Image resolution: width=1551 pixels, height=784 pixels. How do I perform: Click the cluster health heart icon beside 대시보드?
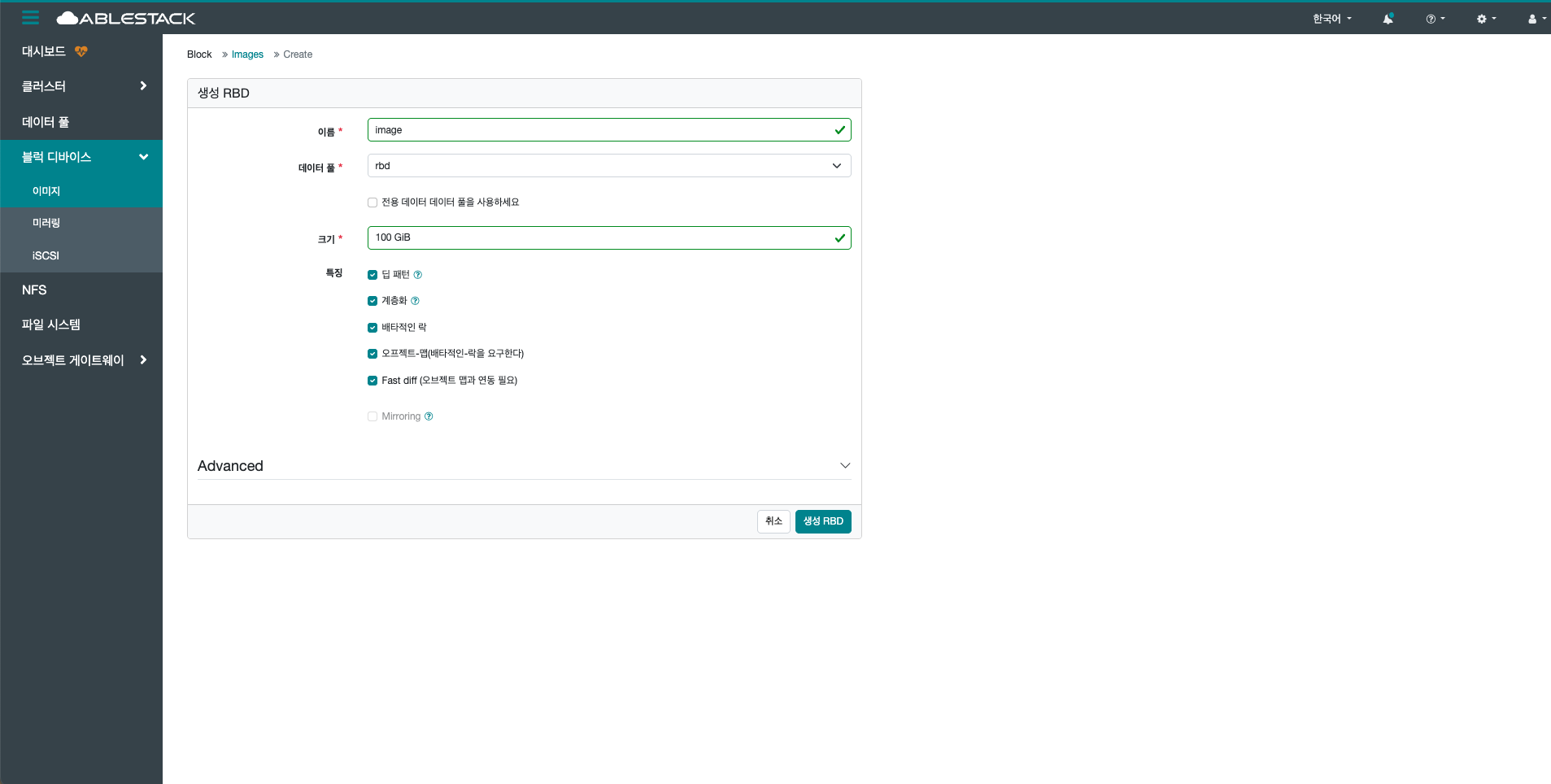point(81,50)
